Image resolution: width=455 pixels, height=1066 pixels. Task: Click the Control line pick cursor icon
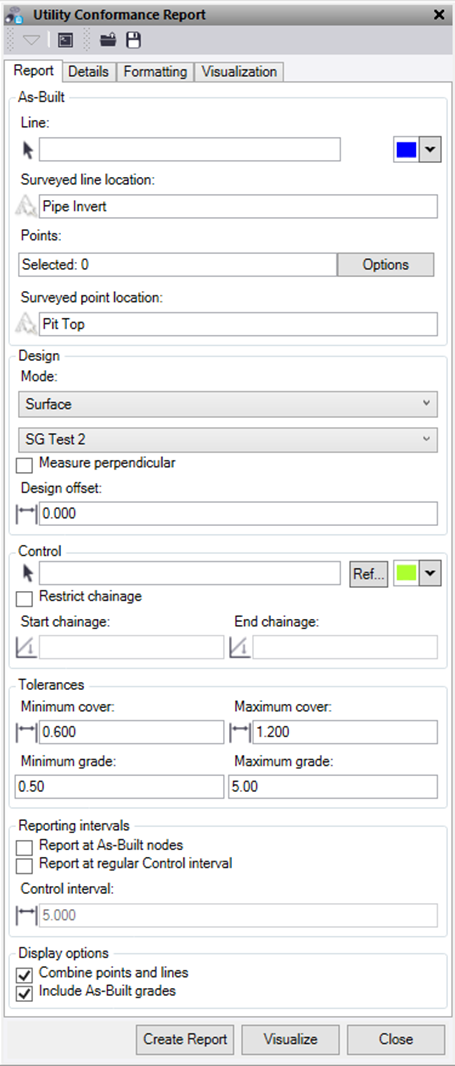point(27,574)
